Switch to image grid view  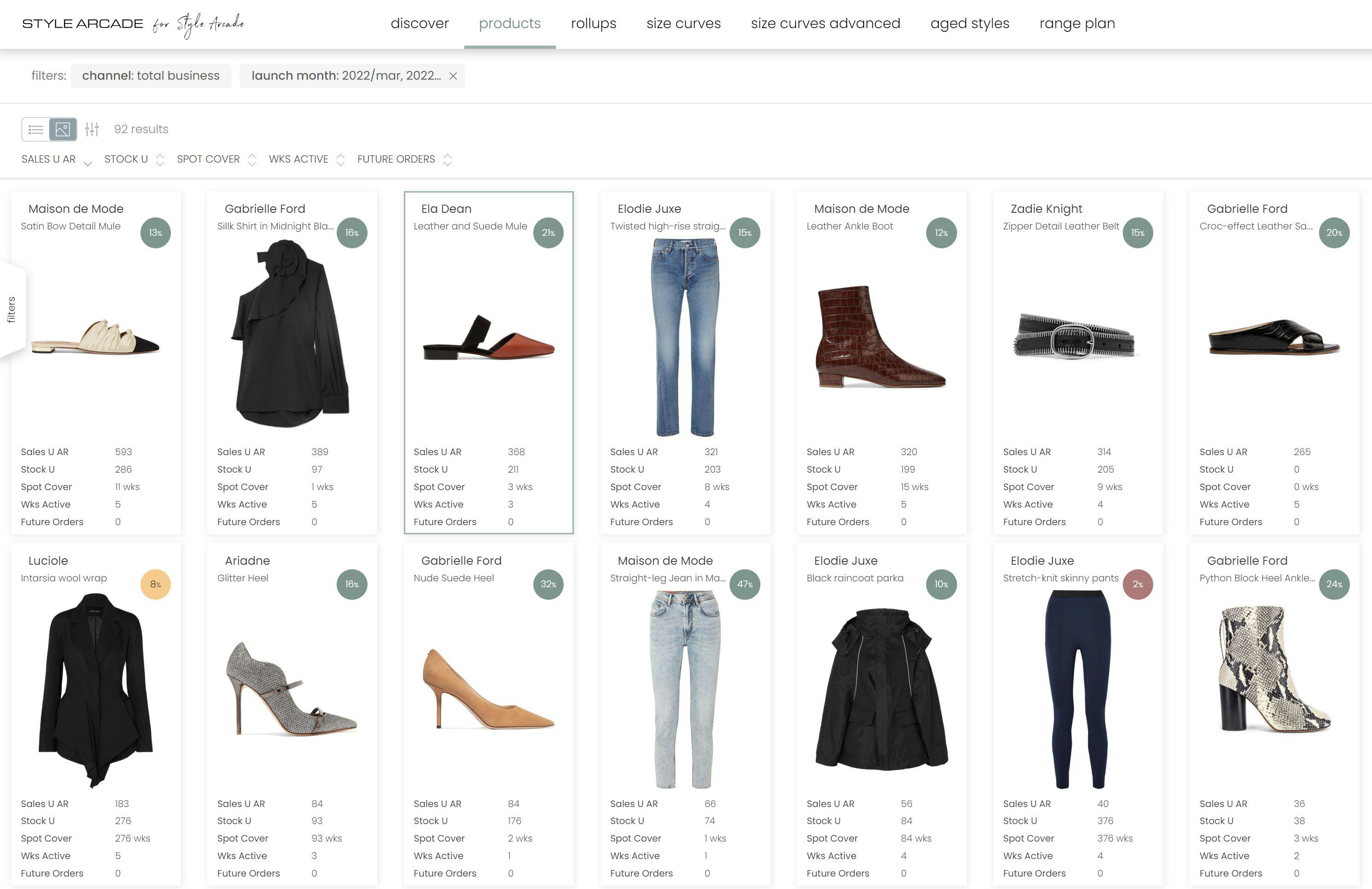[63, 129]
